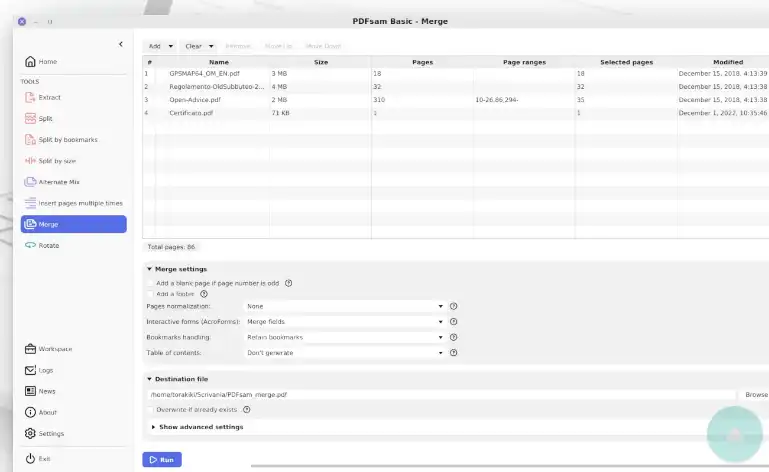Open the Rotate tool

coord(74,245)
